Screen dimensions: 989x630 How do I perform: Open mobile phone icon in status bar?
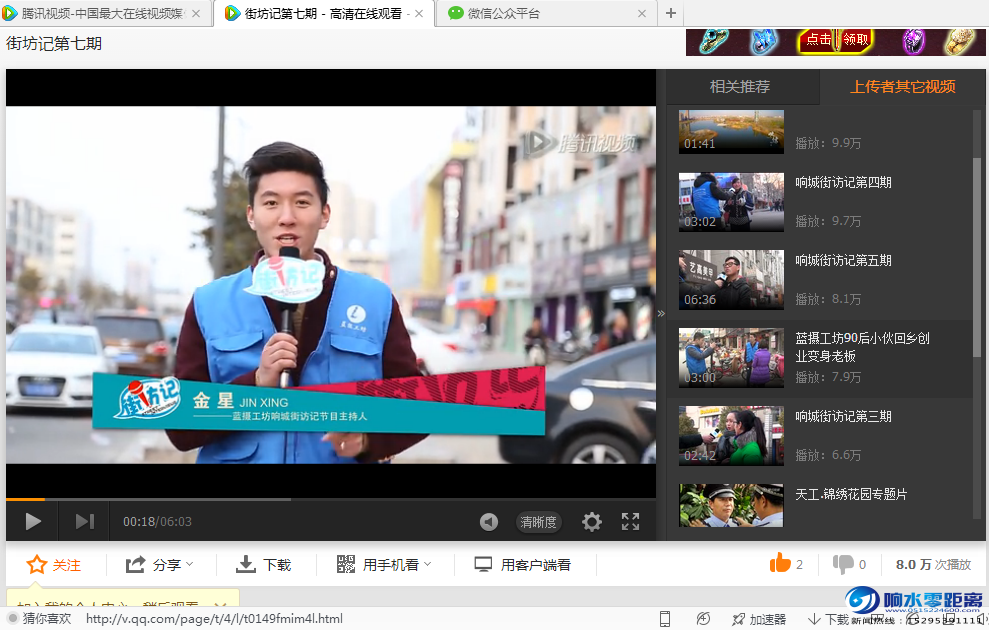tap(665, 619)
